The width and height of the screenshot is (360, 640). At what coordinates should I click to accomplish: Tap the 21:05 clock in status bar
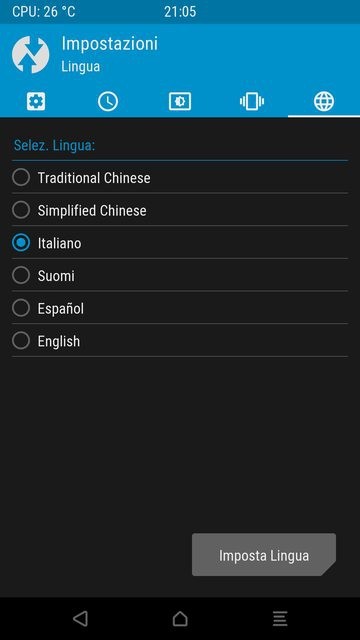(x=180, y=11)
